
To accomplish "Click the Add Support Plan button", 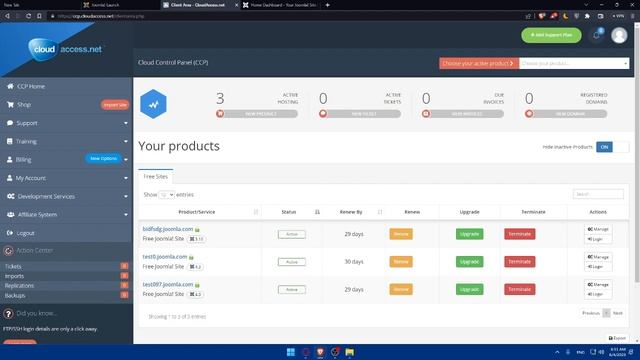I will coord(551,35).
